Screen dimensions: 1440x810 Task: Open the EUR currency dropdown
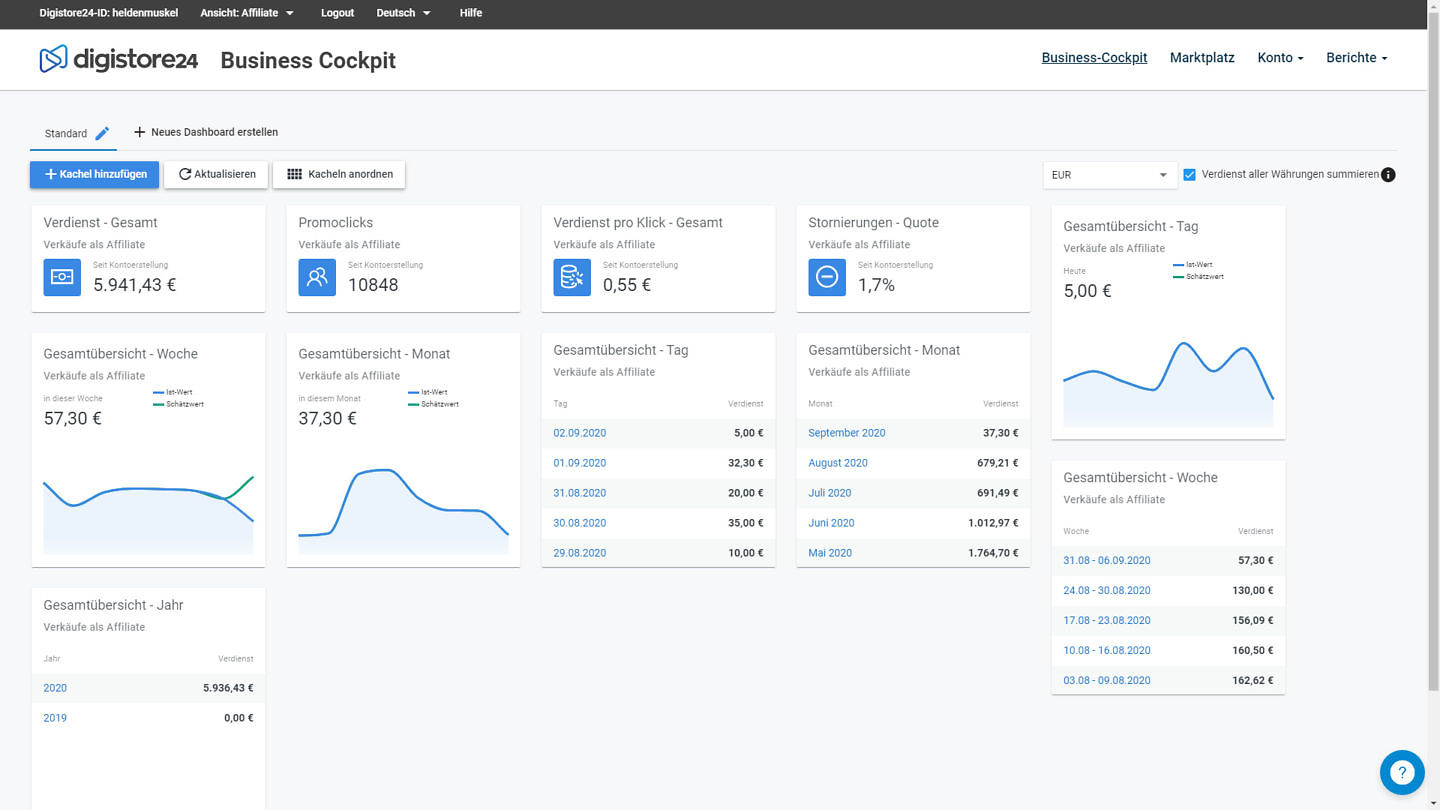[1109, 175]
